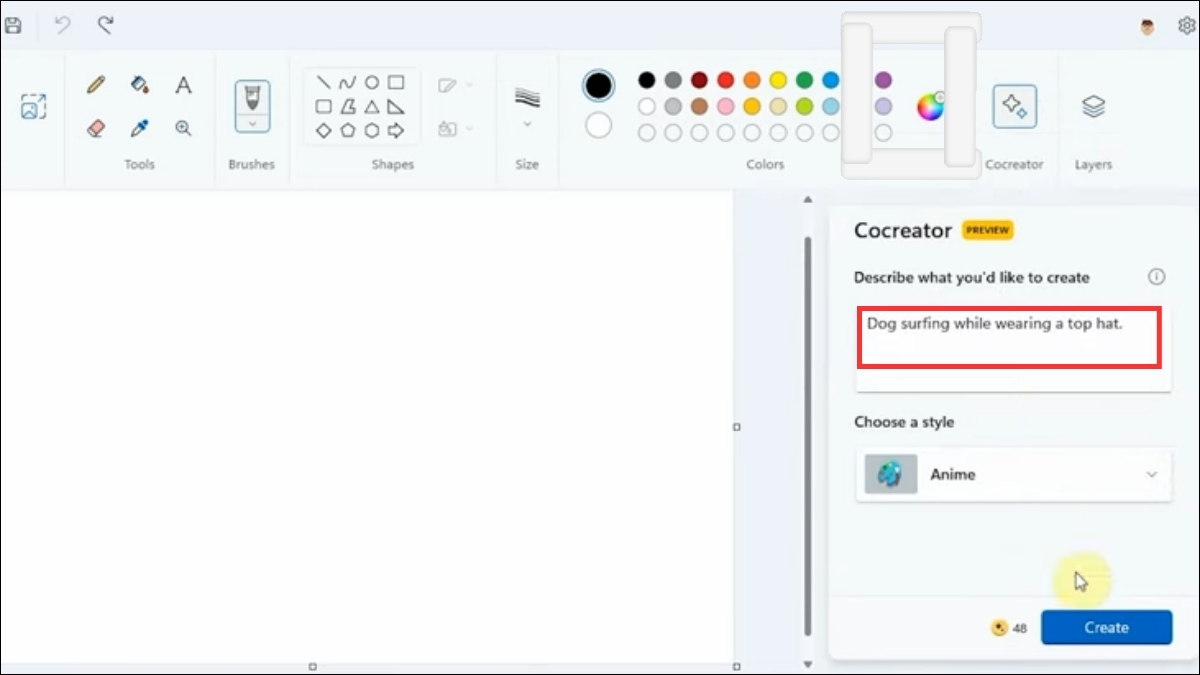
Task: Open the user account avatar
Action: [1147, 26]
